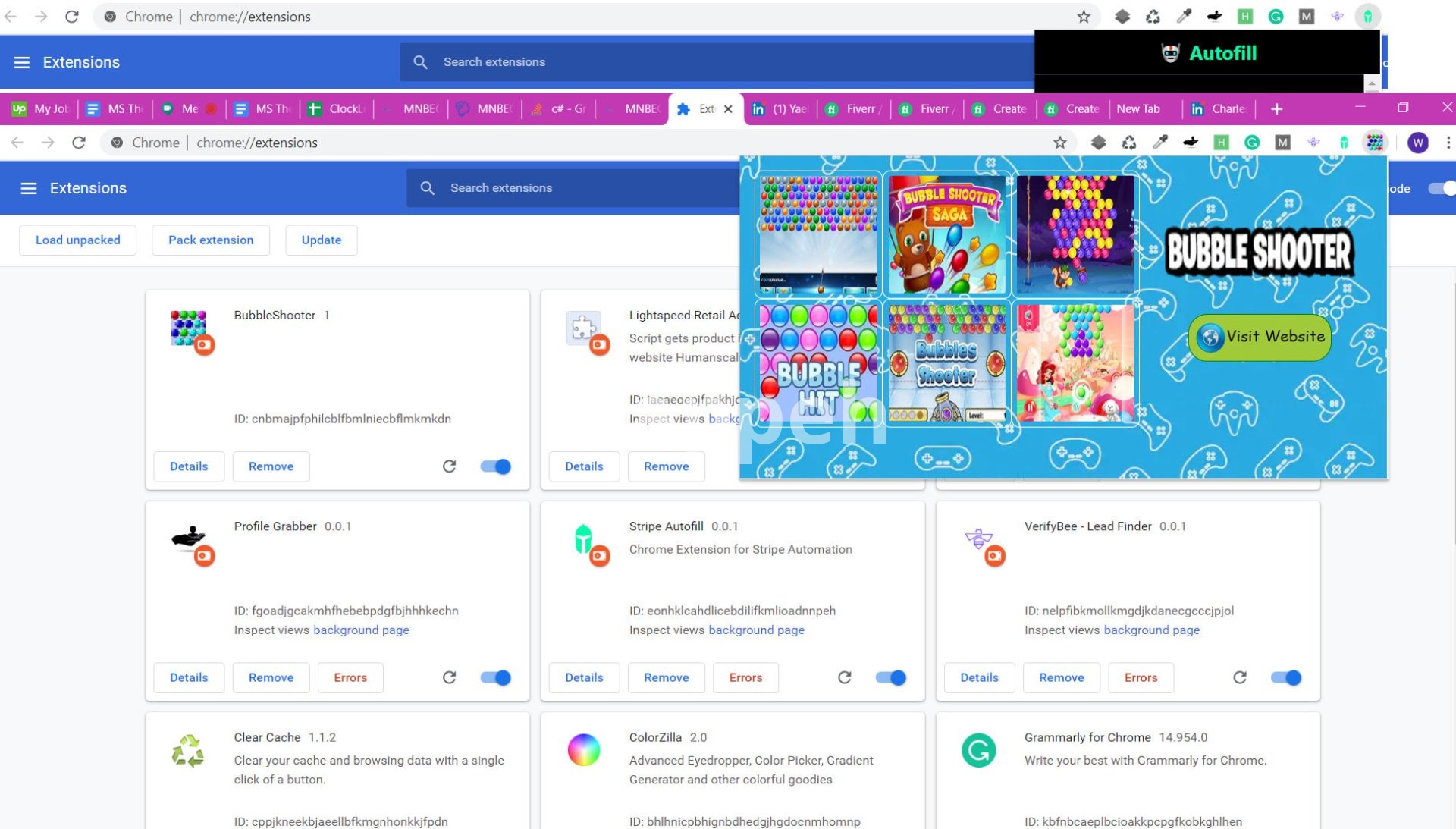This screenshot has width=1456, height=829.
Task: Click reload icon on VerifyBee card
Action: point(1239,677)
